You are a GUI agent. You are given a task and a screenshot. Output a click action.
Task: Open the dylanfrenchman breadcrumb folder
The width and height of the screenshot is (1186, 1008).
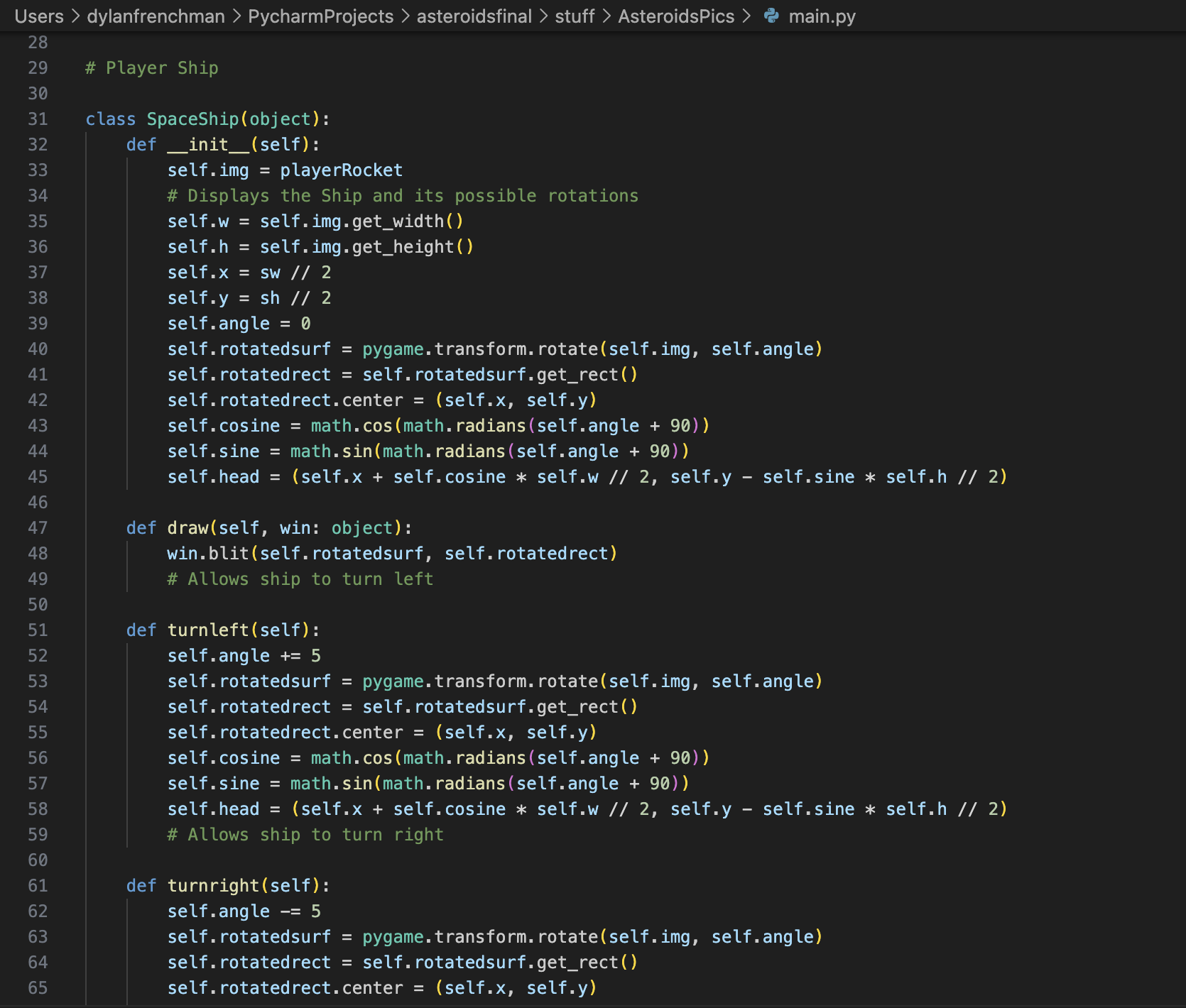coord(156,16)
